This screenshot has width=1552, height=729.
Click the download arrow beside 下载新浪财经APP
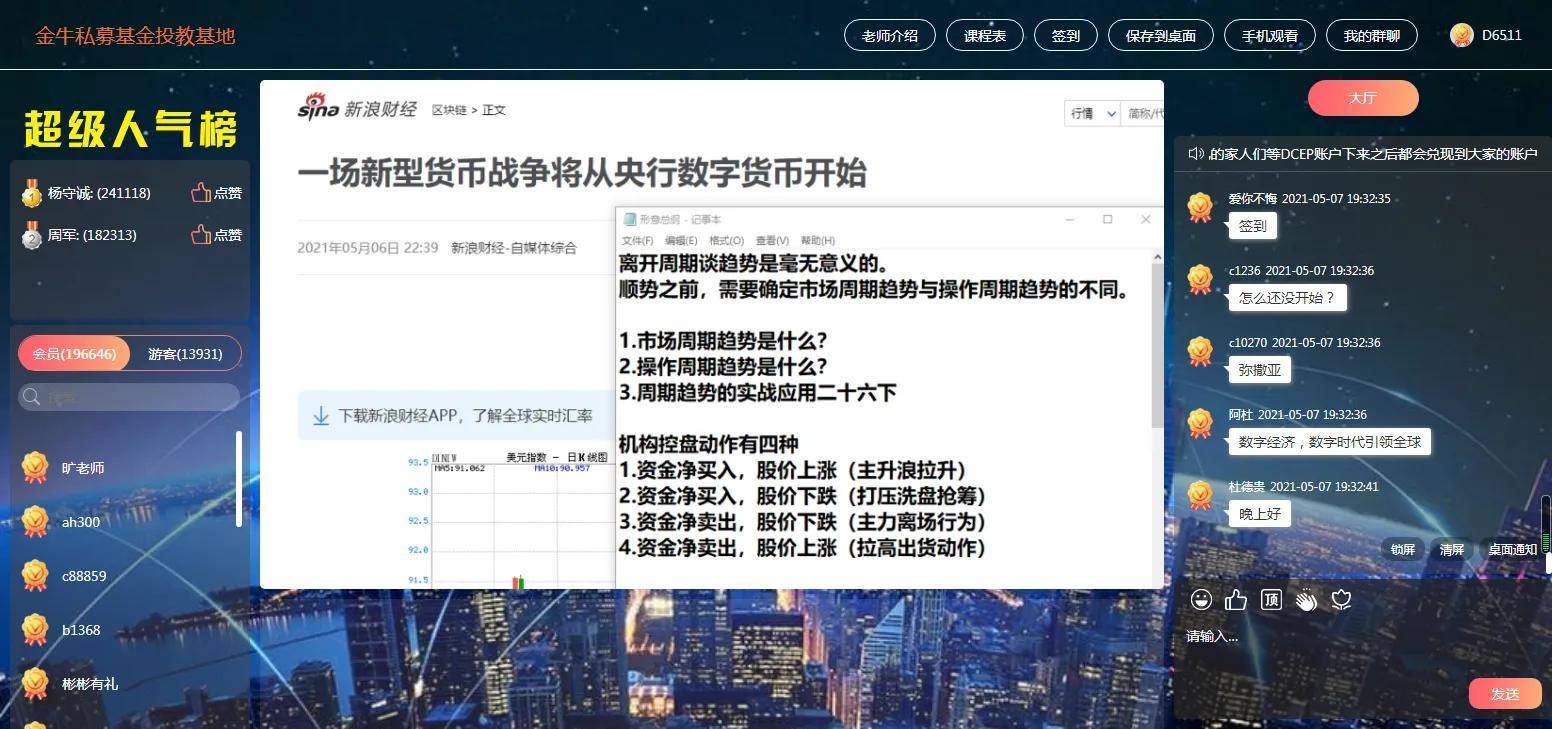(321, 413)
